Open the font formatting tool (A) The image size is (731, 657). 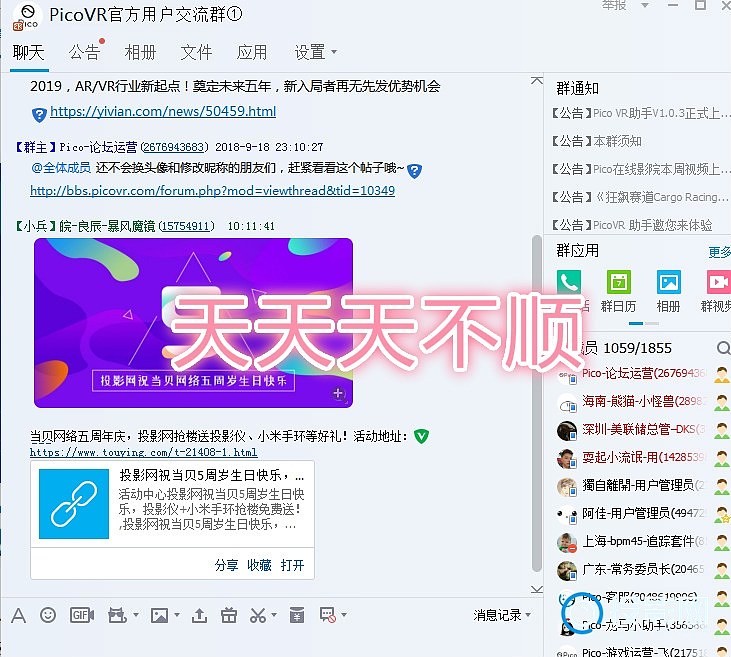click(18, 616)
